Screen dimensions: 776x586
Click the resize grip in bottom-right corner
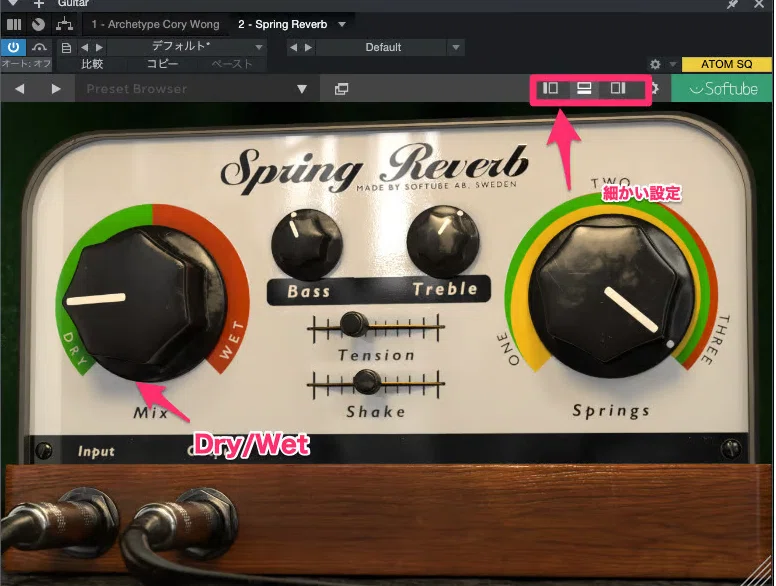[758, 573]
